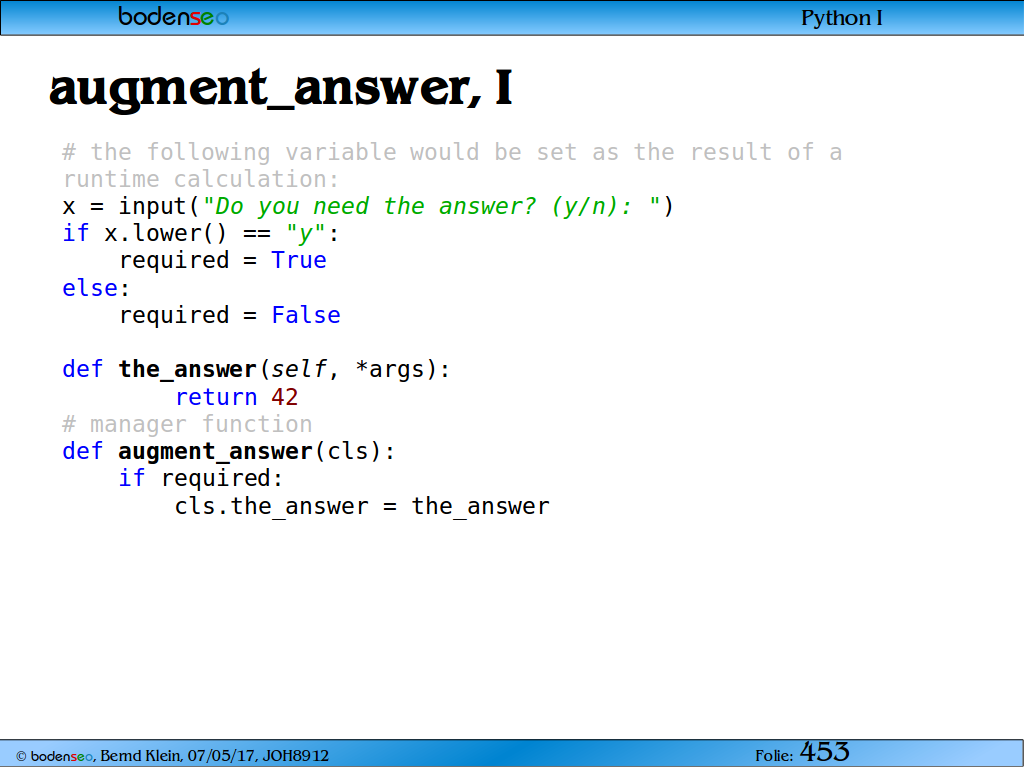This screenshot has width=1024, height=768.
Task: Click the bodenseo logo in the header
Action: 173,16
